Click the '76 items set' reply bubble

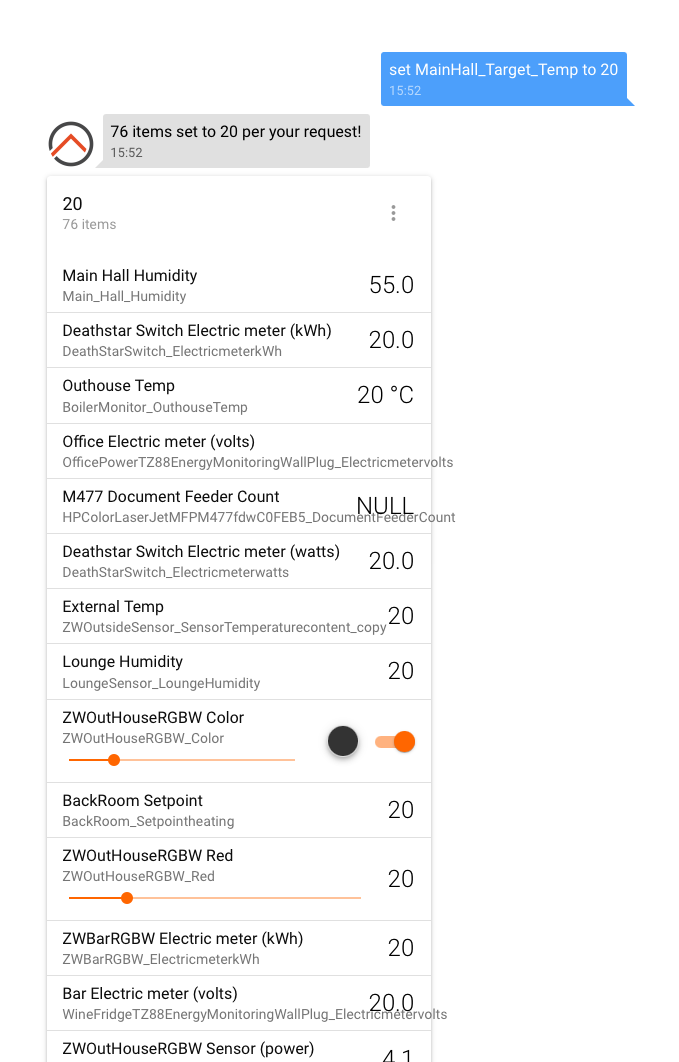pos(236,140)
